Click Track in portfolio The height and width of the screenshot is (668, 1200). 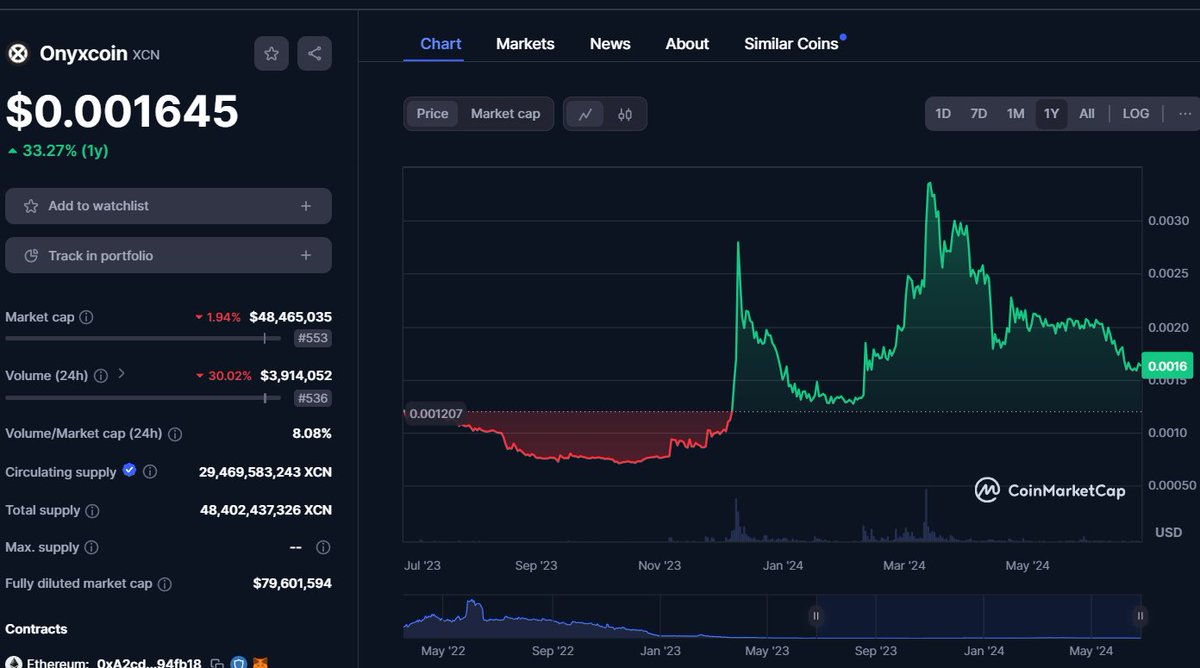click(168, 254)
